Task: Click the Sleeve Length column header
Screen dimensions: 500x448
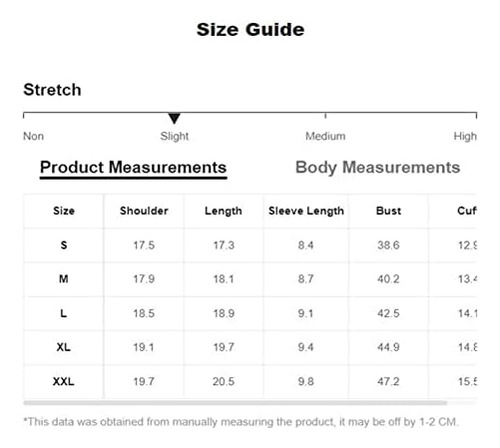Action: 306,211
